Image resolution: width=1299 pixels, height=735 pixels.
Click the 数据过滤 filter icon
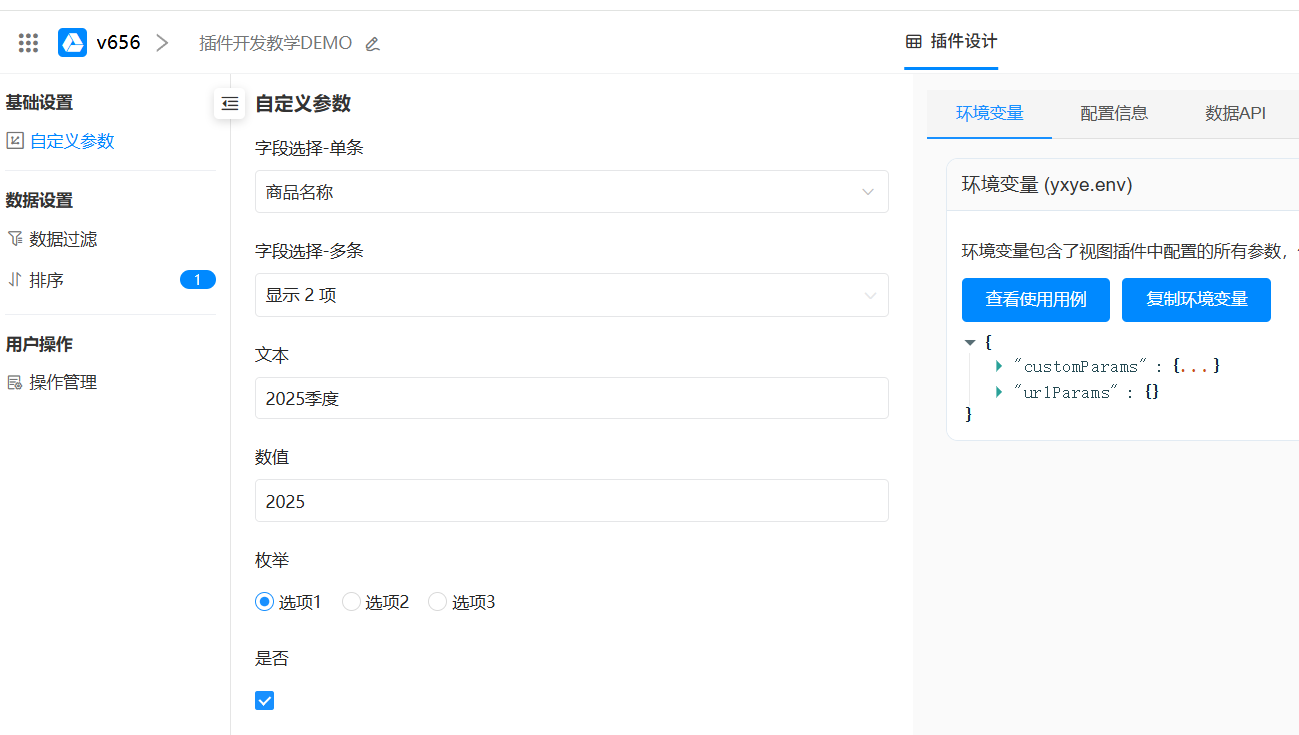15,239
